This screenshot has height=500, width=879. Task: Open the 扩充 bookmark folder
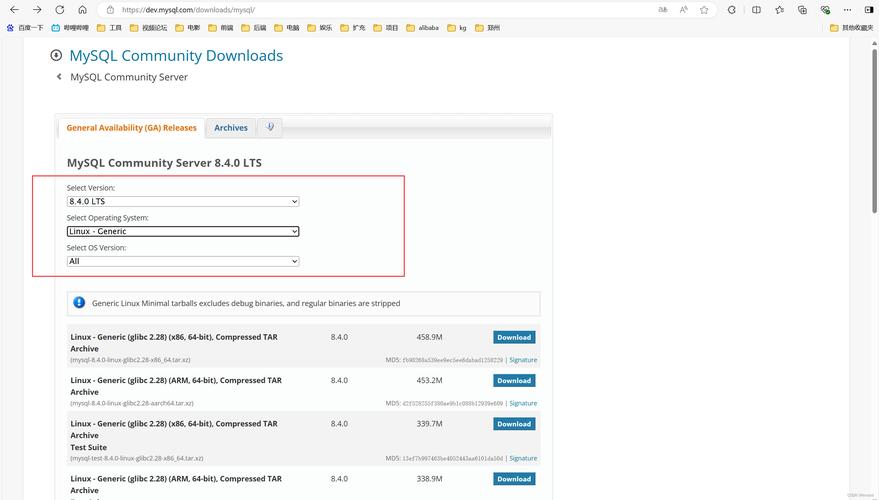pos(353,27)
